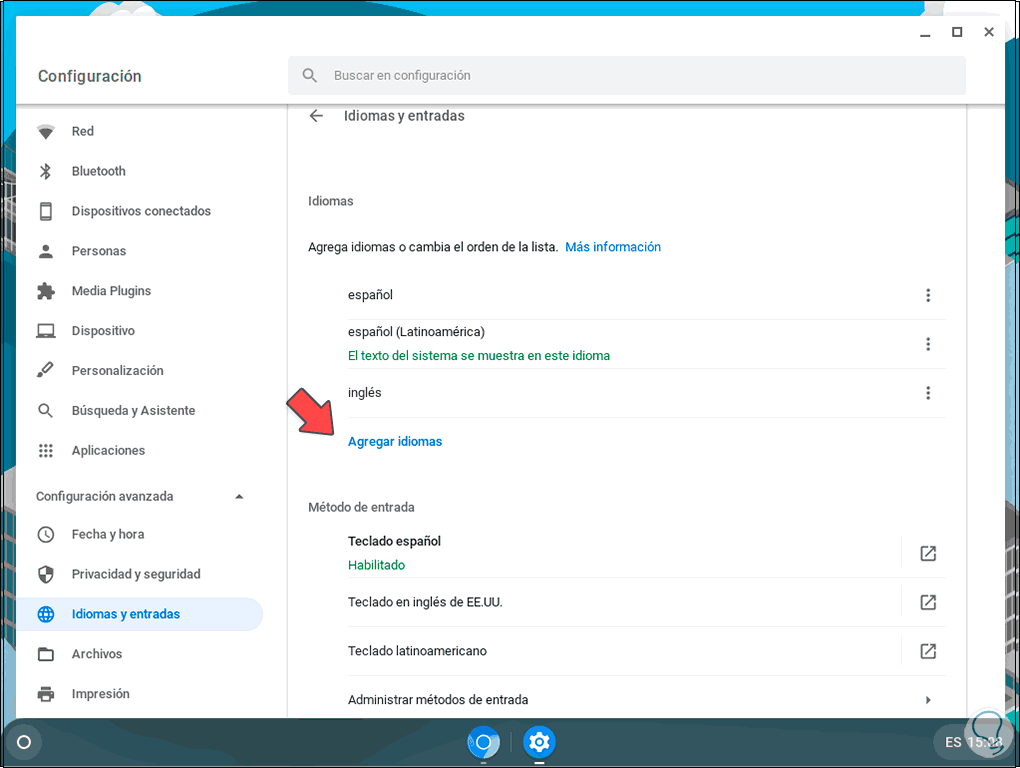Open more options for español (Latinoamérica)
Viewport: 1020px width, 768px height.
click(x=928, y=344)
